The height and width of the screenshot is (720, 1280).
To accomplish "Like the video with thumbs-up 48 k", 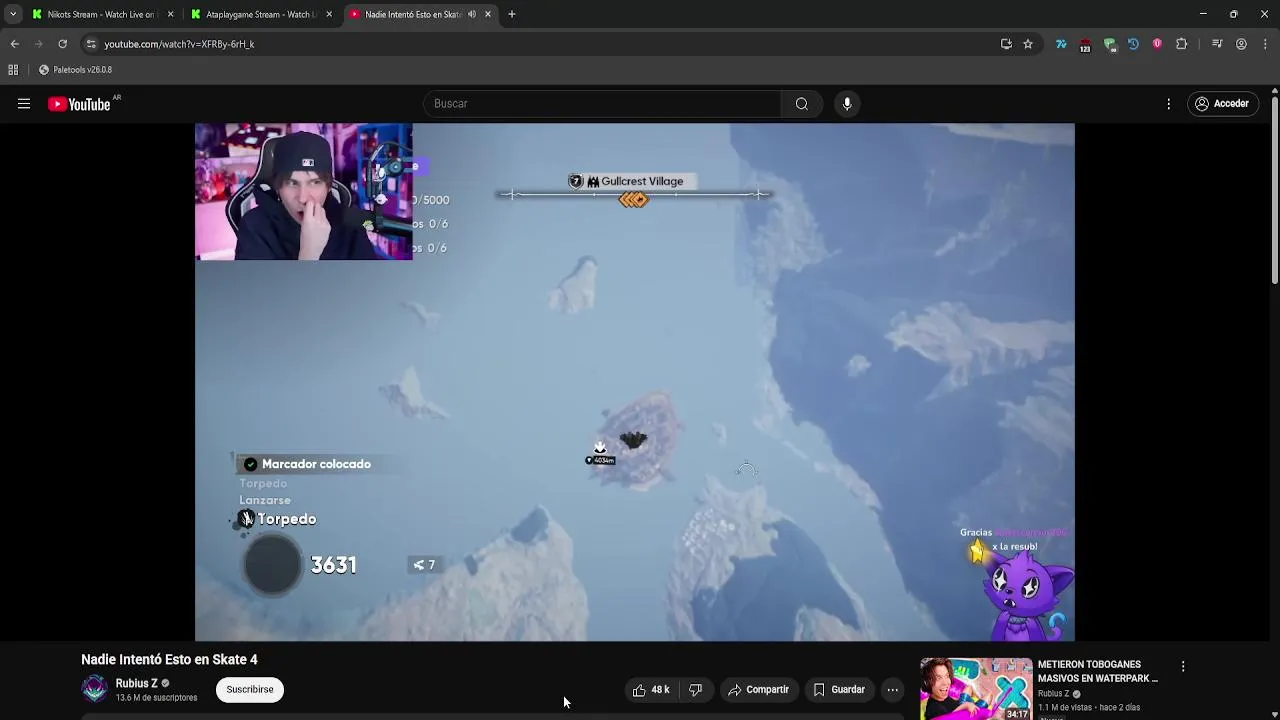I will click(x=650, y=689).
